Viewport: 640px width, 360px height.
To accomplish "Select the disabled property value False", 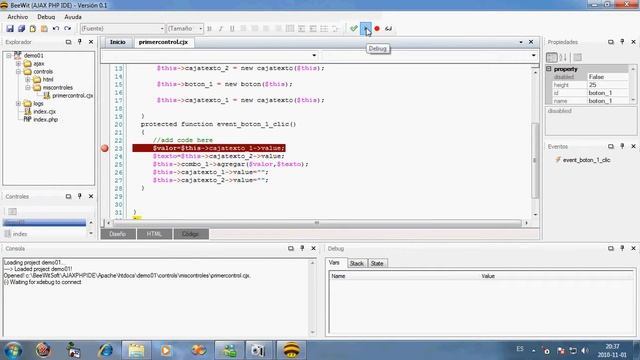I will [x=607, y=77].
